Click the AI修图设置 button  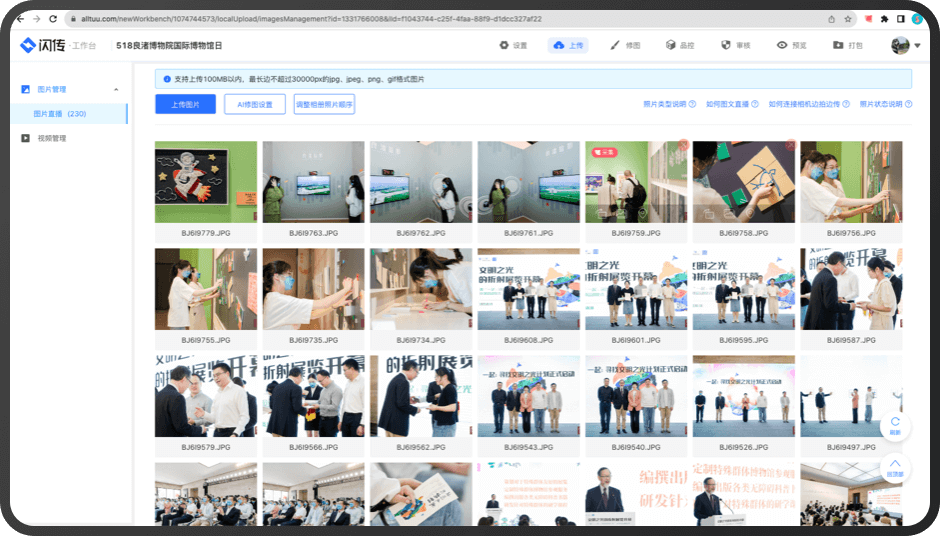[x=255, y=104]
